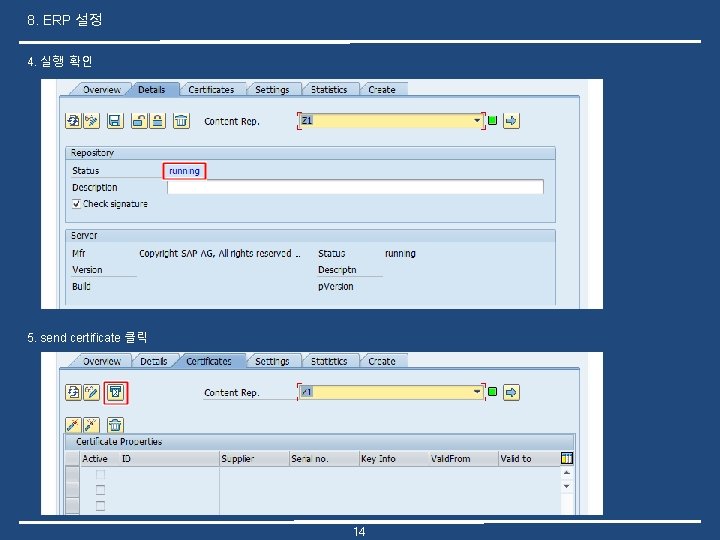Viewport: 720px width, 540px height.
Task: Click the open padlock icon in the Details toolbar
Action: point(139,121)
